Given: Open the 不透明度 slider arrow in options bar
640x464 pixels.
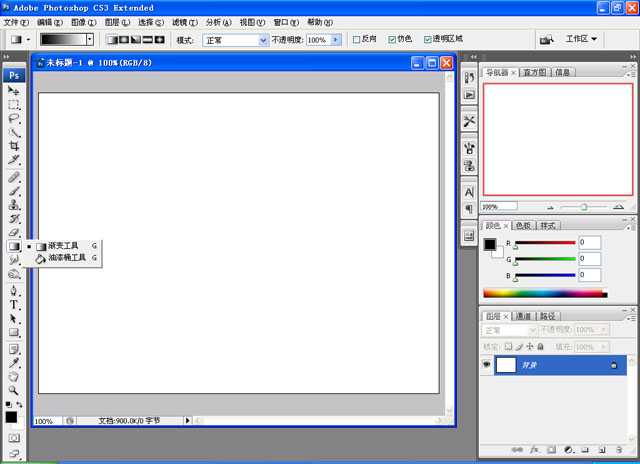Looking at the screenshot, I should pos(336,40).
